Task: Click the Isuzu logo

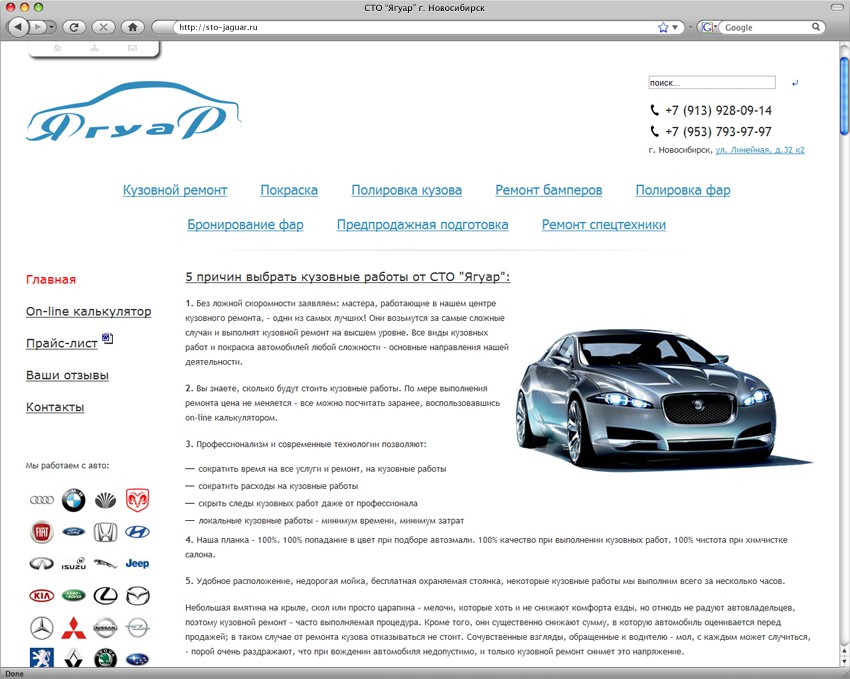Action: point(73,564)
